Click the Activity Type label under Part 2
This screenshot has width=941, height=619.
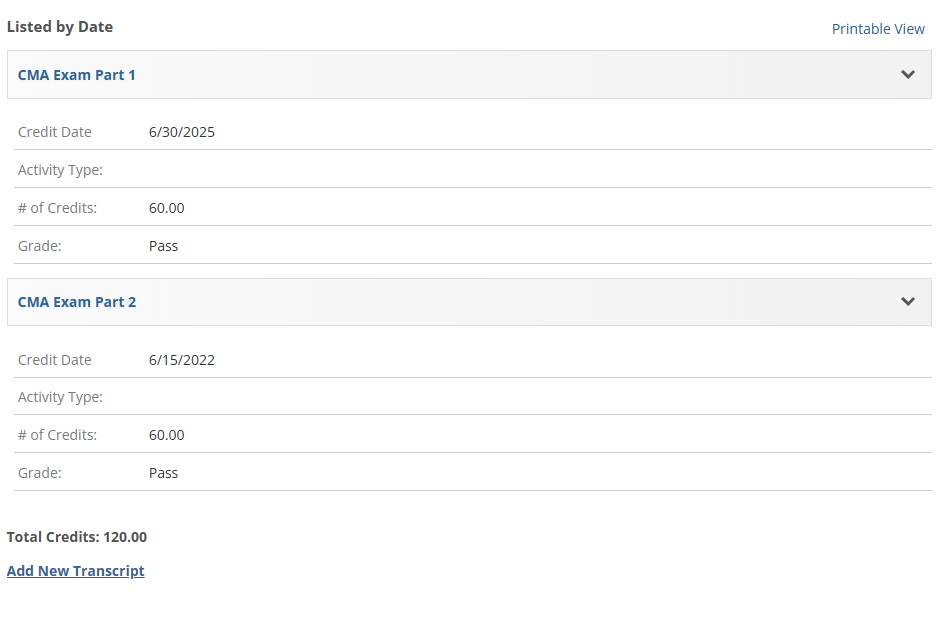pyautogui.click(x=60, y=397)
